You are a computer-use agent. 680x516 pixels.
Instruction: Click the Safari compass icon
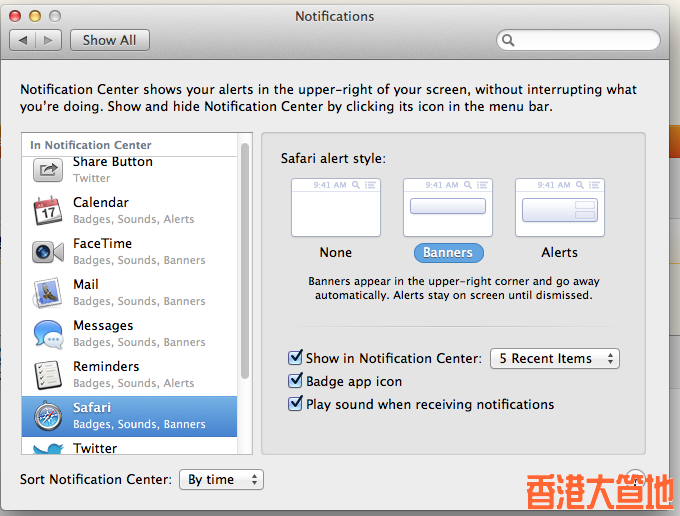pos(48,416)
